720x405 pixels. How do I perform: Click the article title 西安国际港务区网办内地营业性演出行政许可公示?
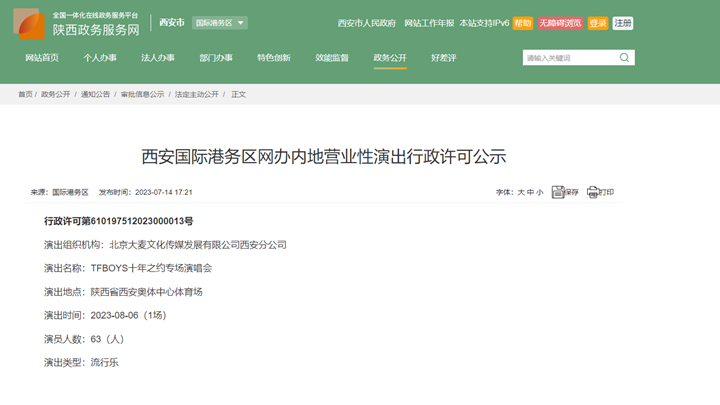pos(324,157)
